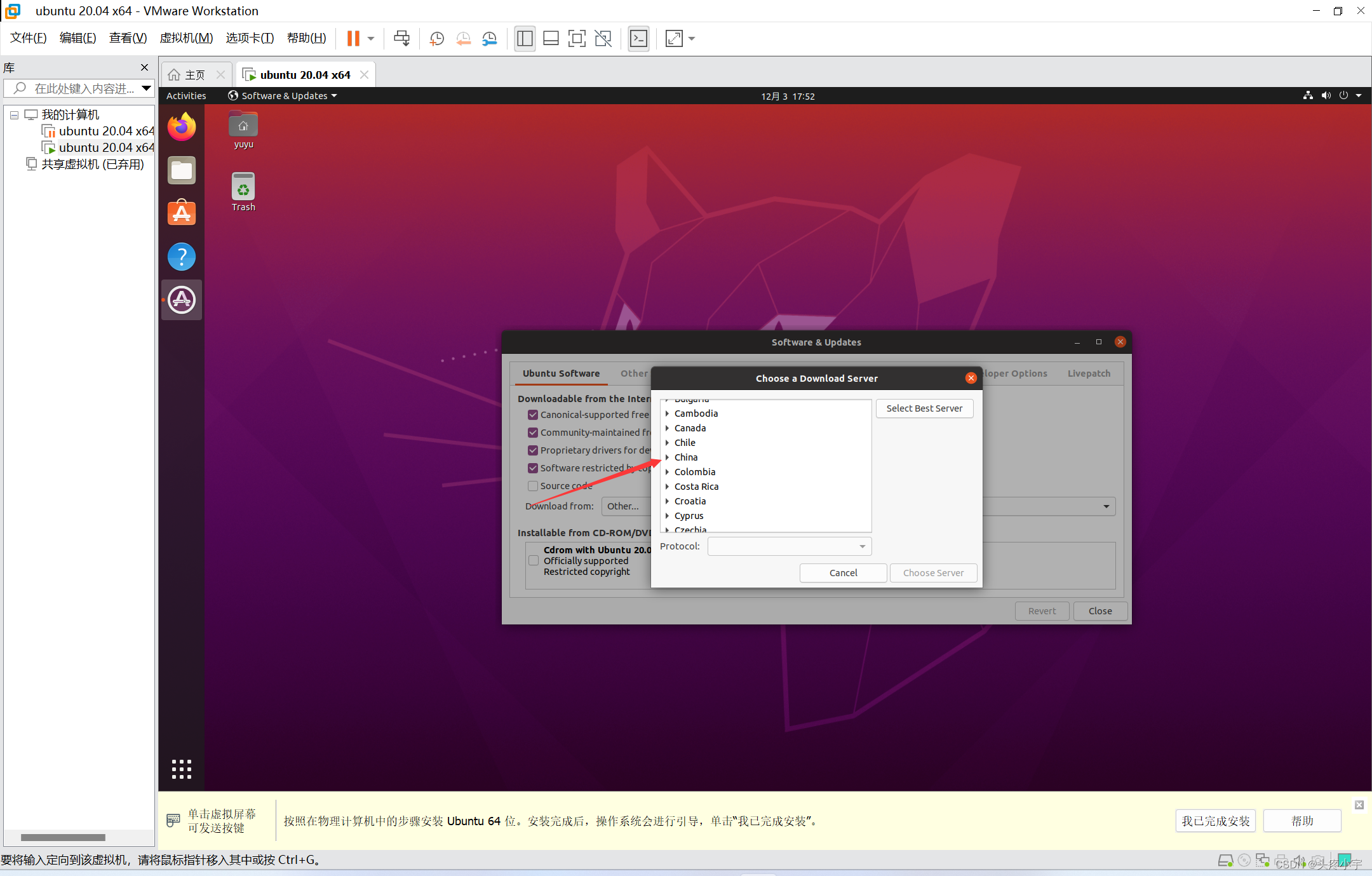This screenshot has width=1372, height=876.
Task: Launch Ubuntu Software from the dock
Action: (182, 213)
